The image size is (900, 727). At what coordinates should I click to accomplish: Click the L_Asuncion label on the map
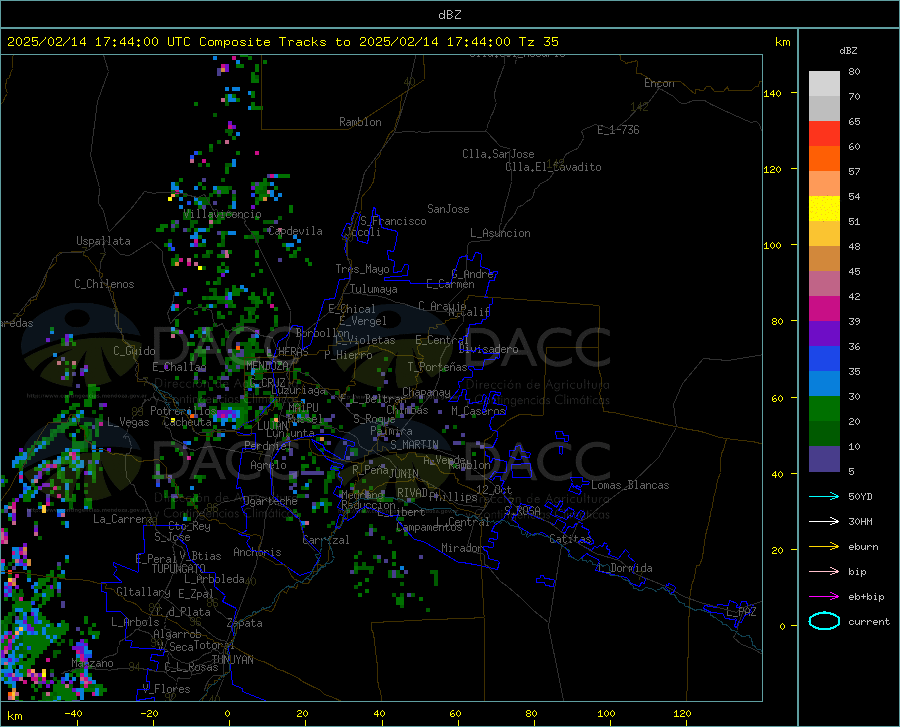tap(500, 233)
